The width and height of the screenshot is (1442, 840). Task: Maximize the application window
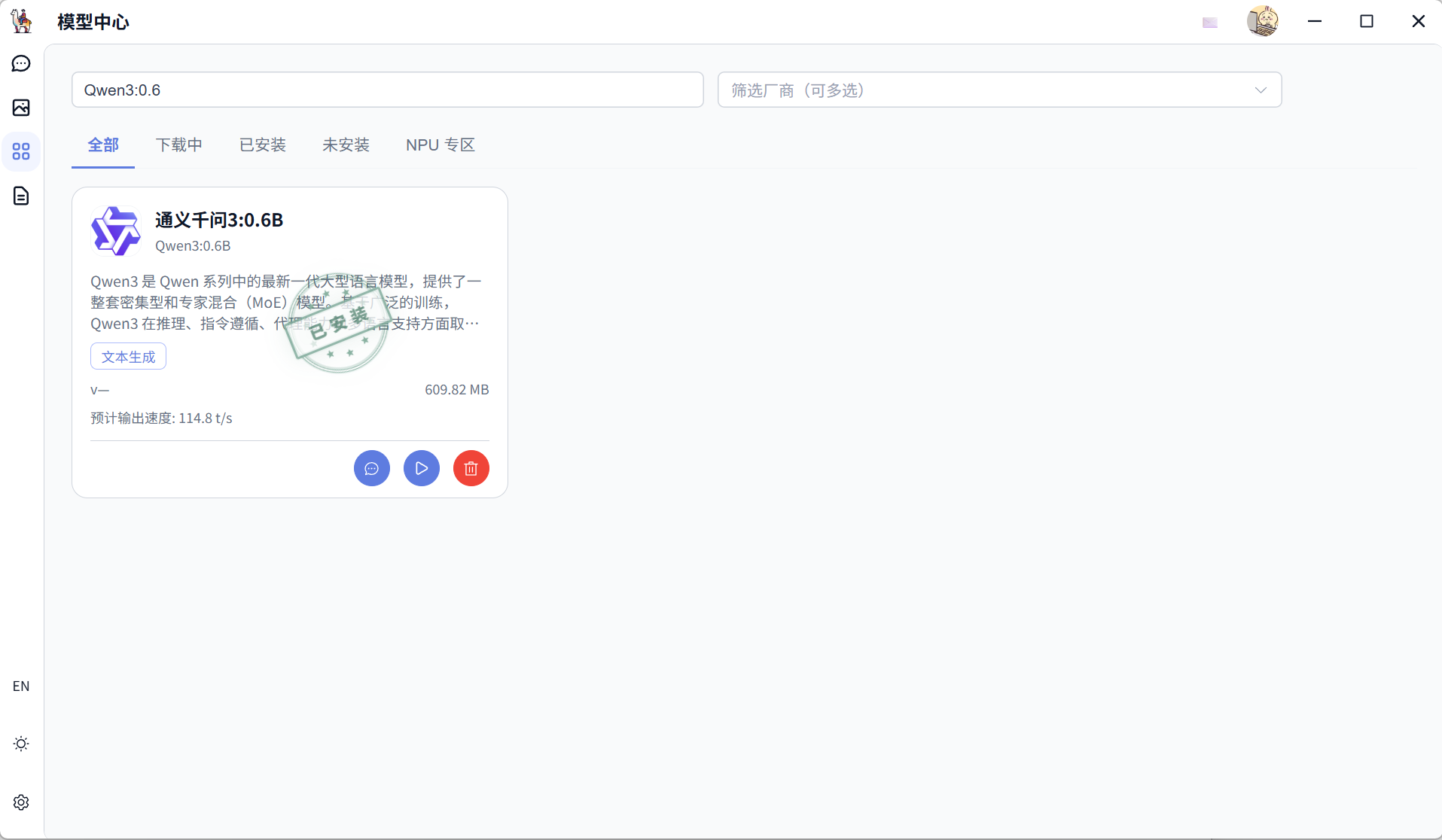[x=1367, y=21]
